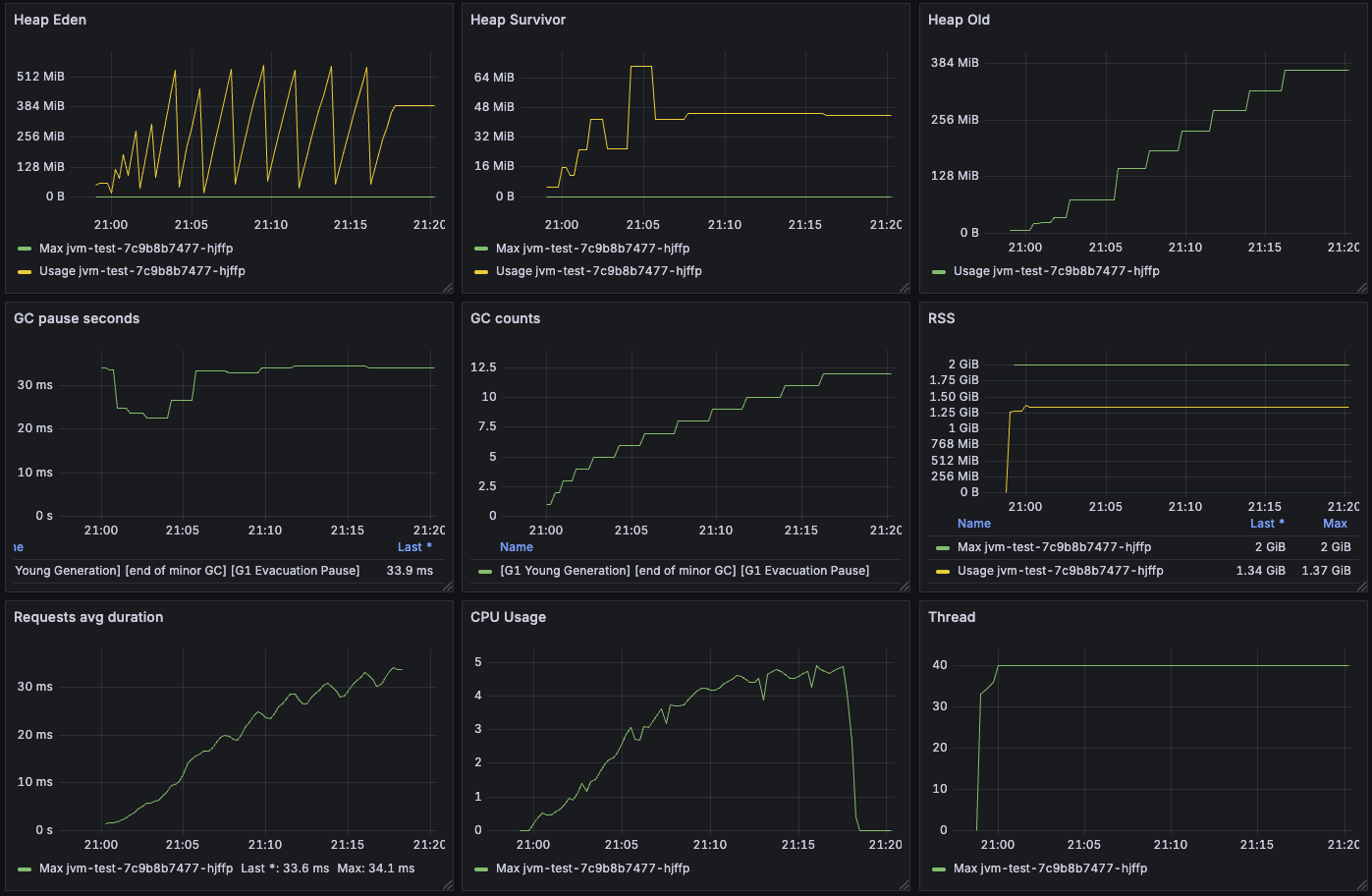Click the 1.37 GiB Max value in RSS legend
The image size is (1372, 896).
click(1326, 571)
